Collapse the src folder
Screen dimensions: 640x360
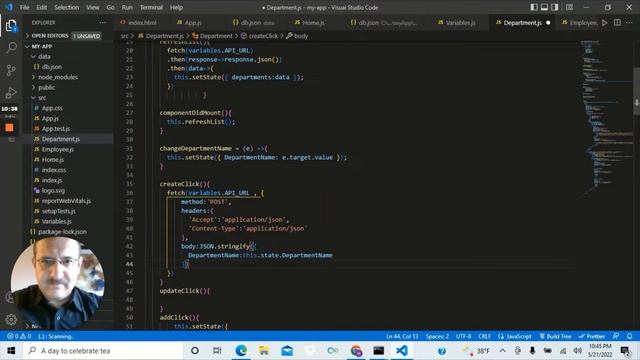coord(42,98)
